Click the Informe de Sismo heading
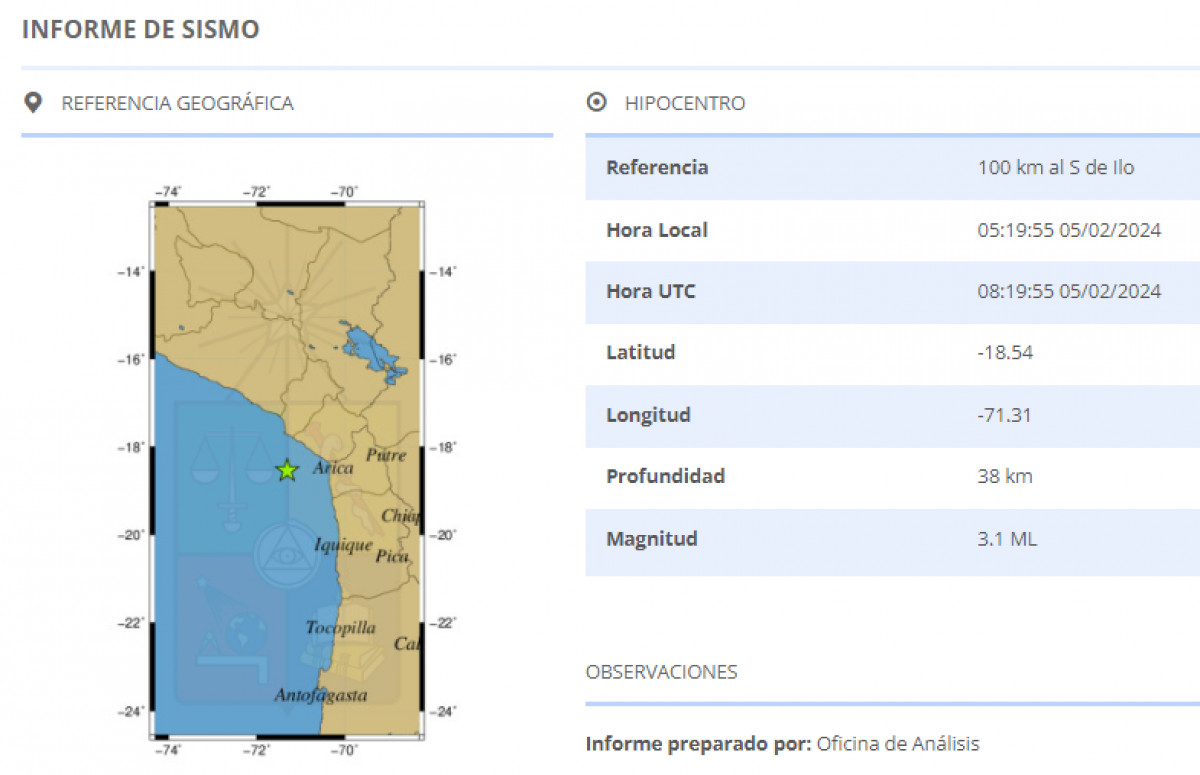The height and width of the screenshot is (775, 1200). click(140, 30)
